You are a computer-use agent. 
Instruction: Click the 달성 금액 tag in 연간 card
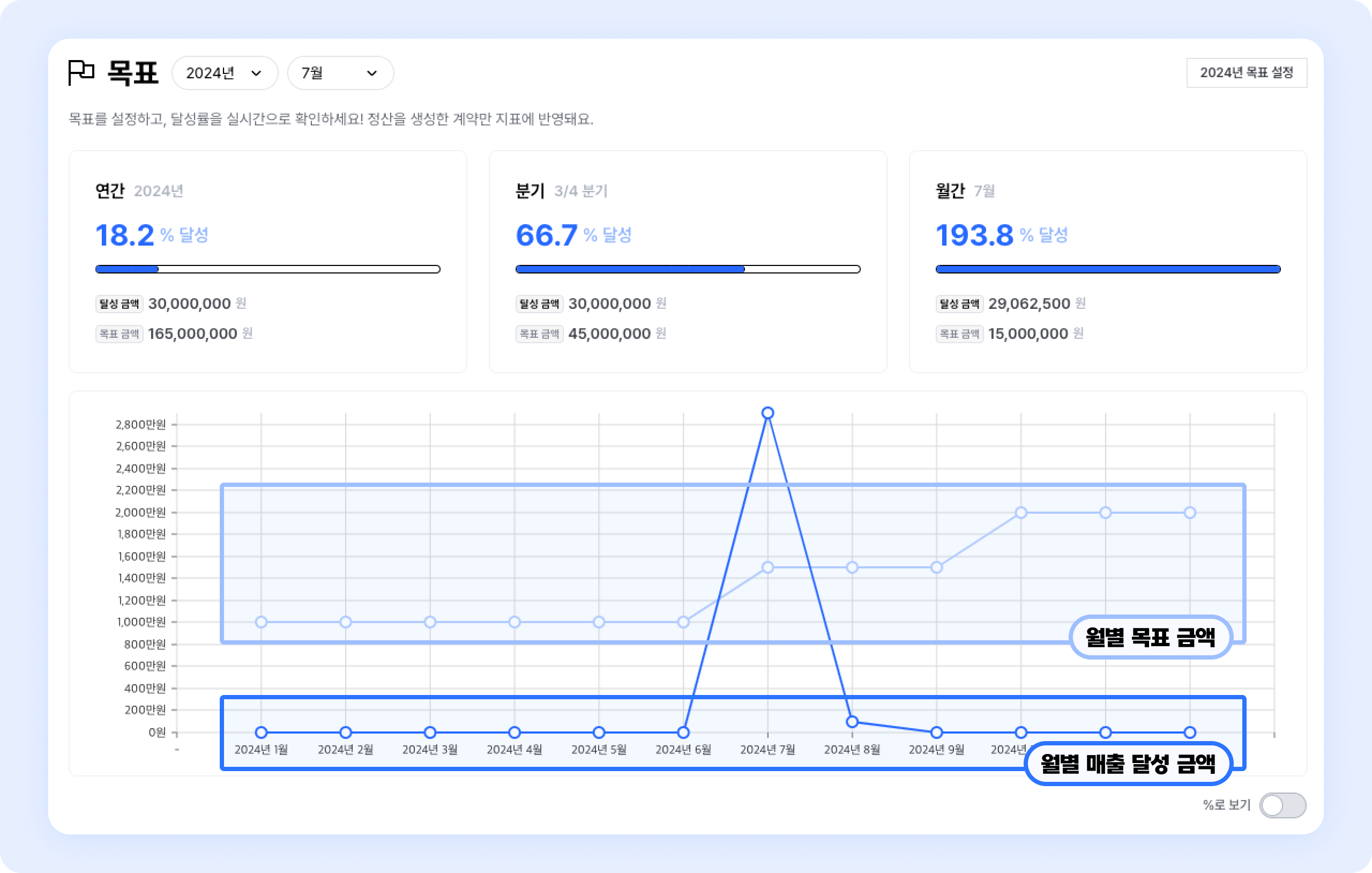118,304
